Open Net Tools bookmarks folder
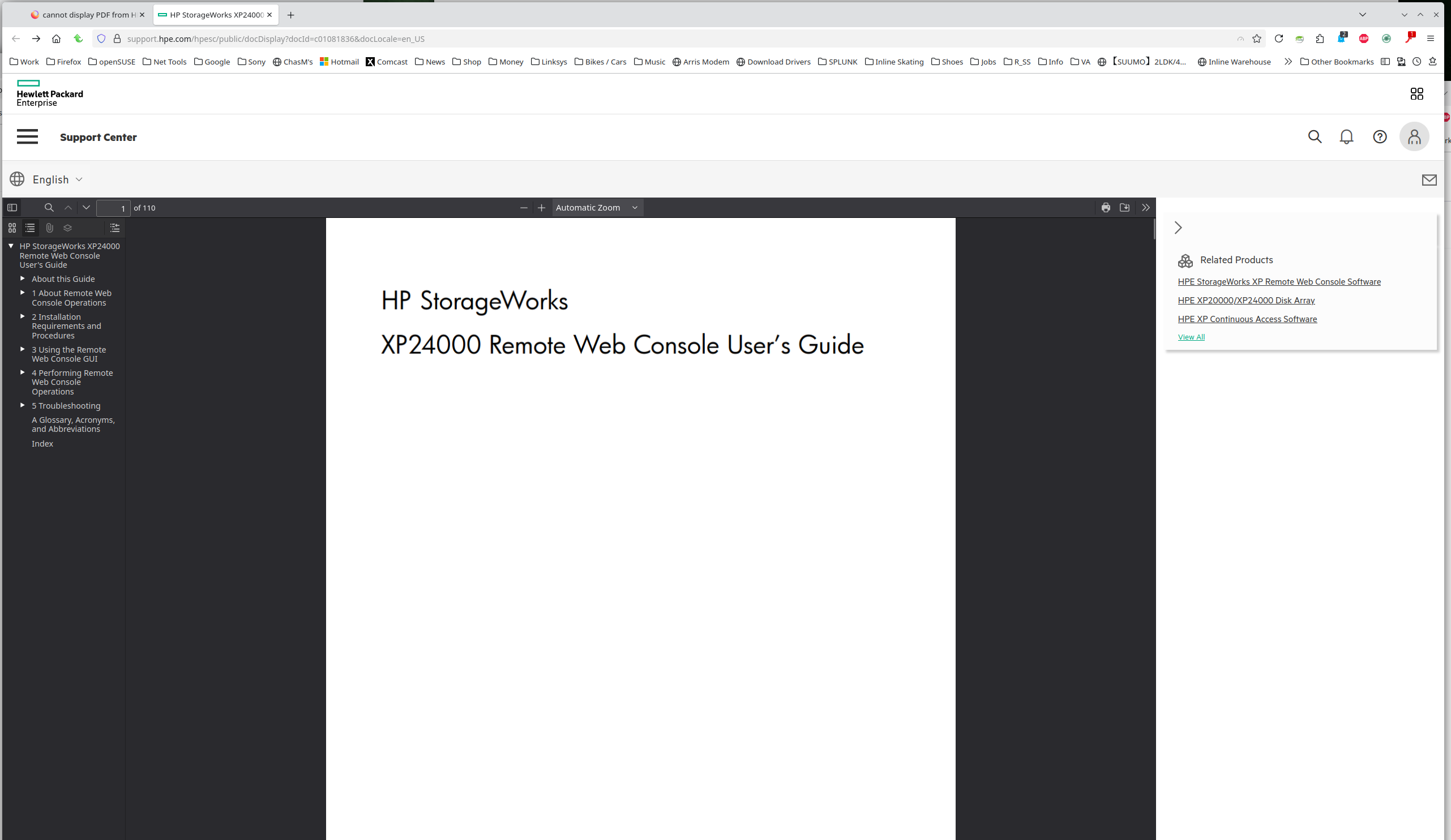 (165, 62)
